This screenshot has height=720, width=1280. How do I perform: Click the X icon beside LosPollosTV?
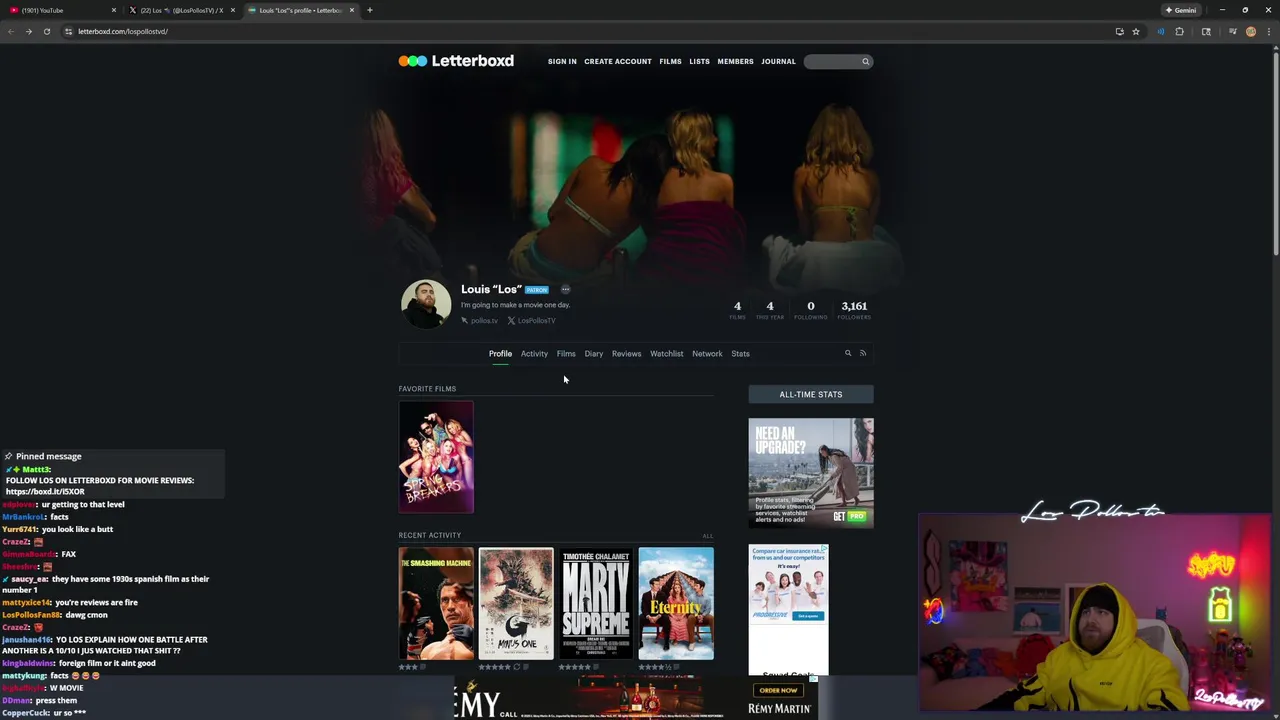511,321
